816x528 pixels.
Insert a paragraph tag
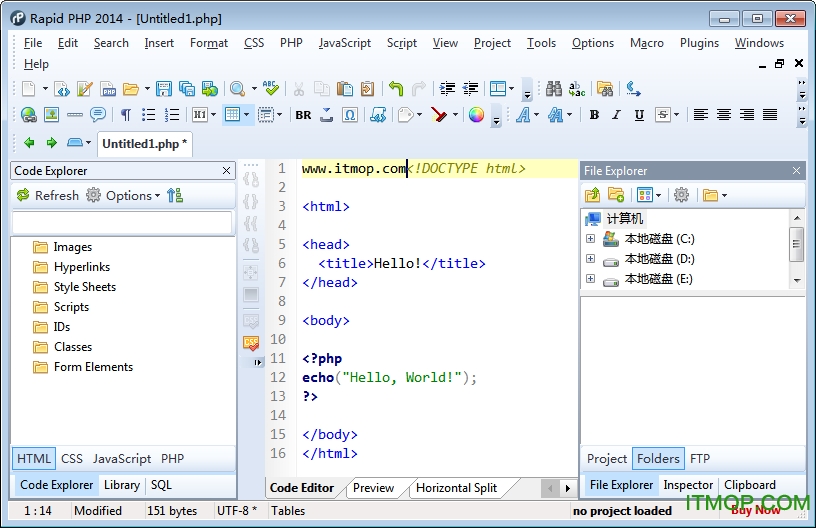click(x=126, y=114)
